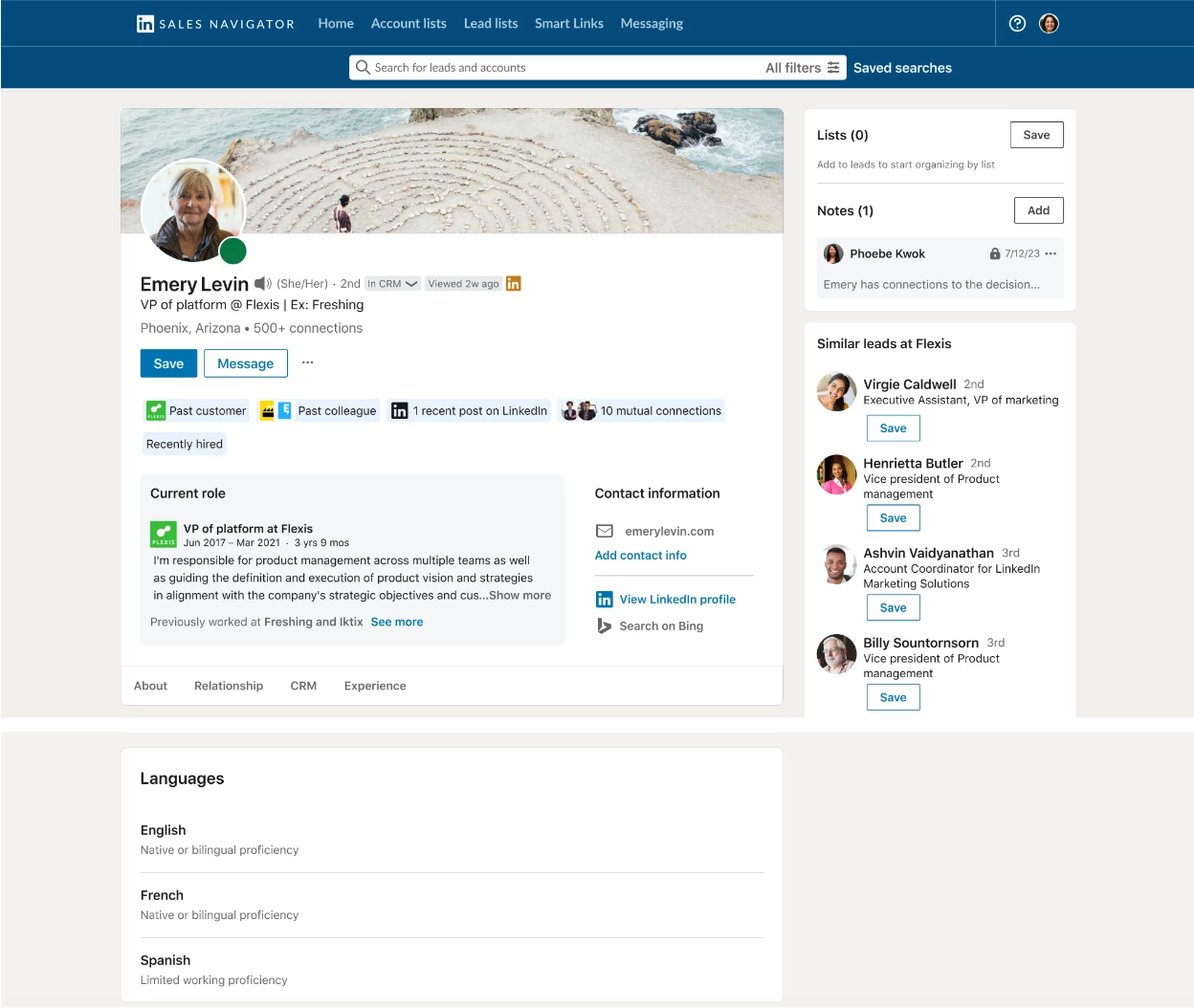Open note options ellipsis for Phoebe Kwok

pyautogui.click(x=1051, y=254)
